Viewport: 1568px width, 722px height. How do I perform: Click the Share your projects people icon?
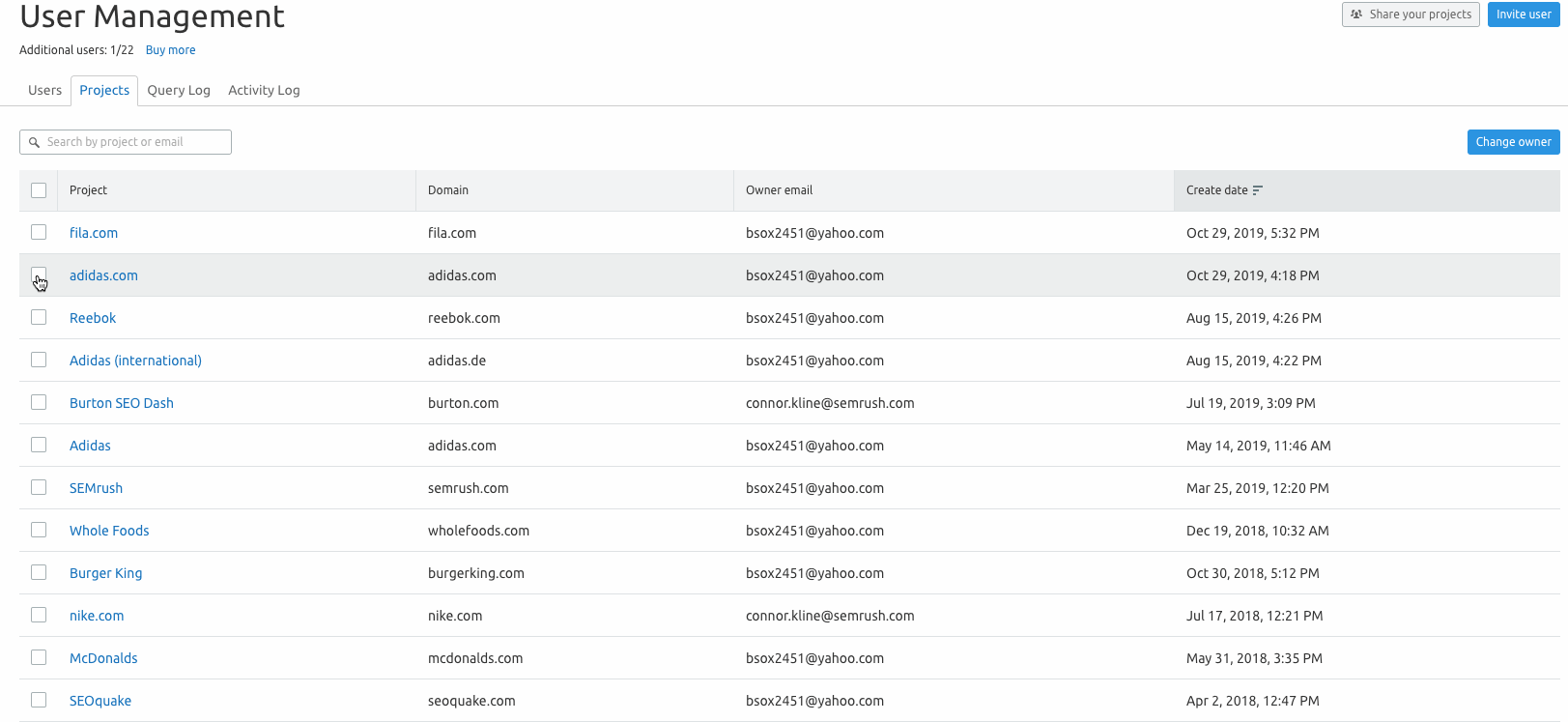click(x=1356, y=14)
